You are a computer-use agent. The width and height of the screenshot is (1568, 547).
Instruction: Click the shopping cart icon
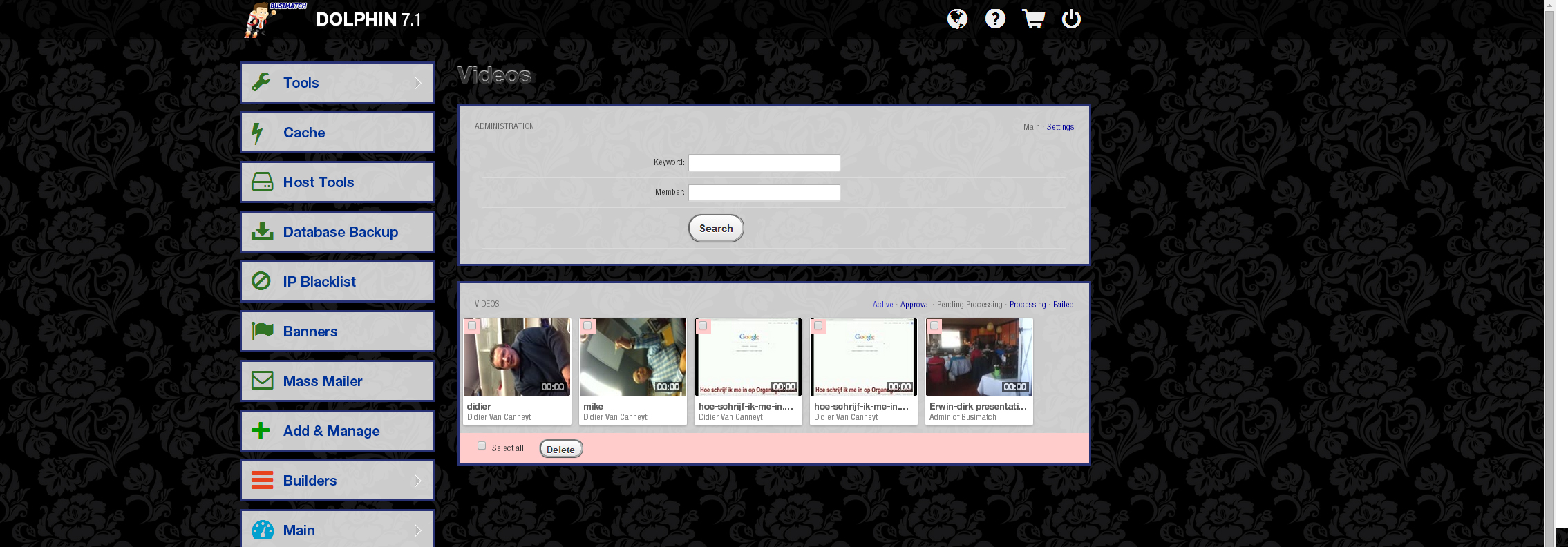pos(1033,19)
